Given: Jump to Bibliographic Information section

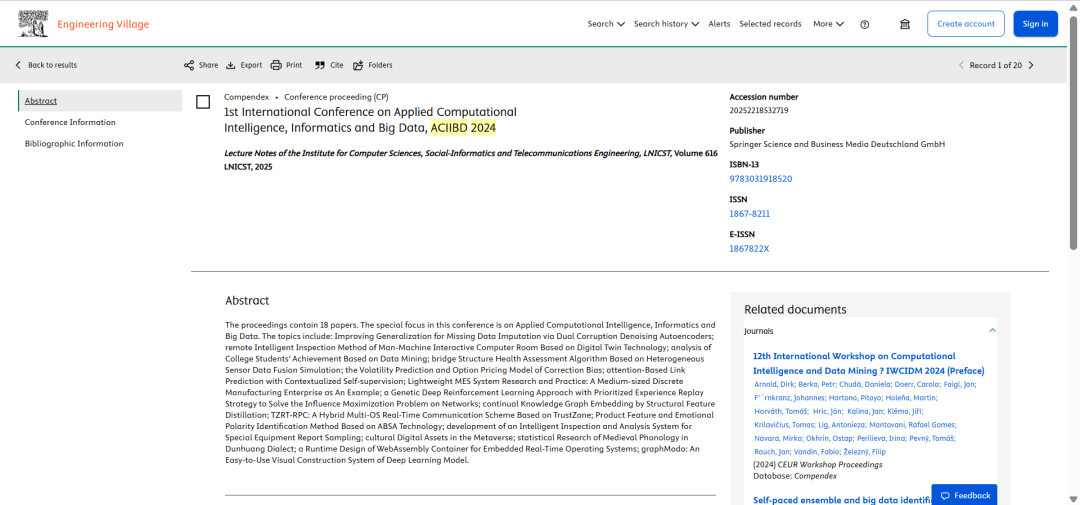Looking at the screenshot, I should [74, 144].
